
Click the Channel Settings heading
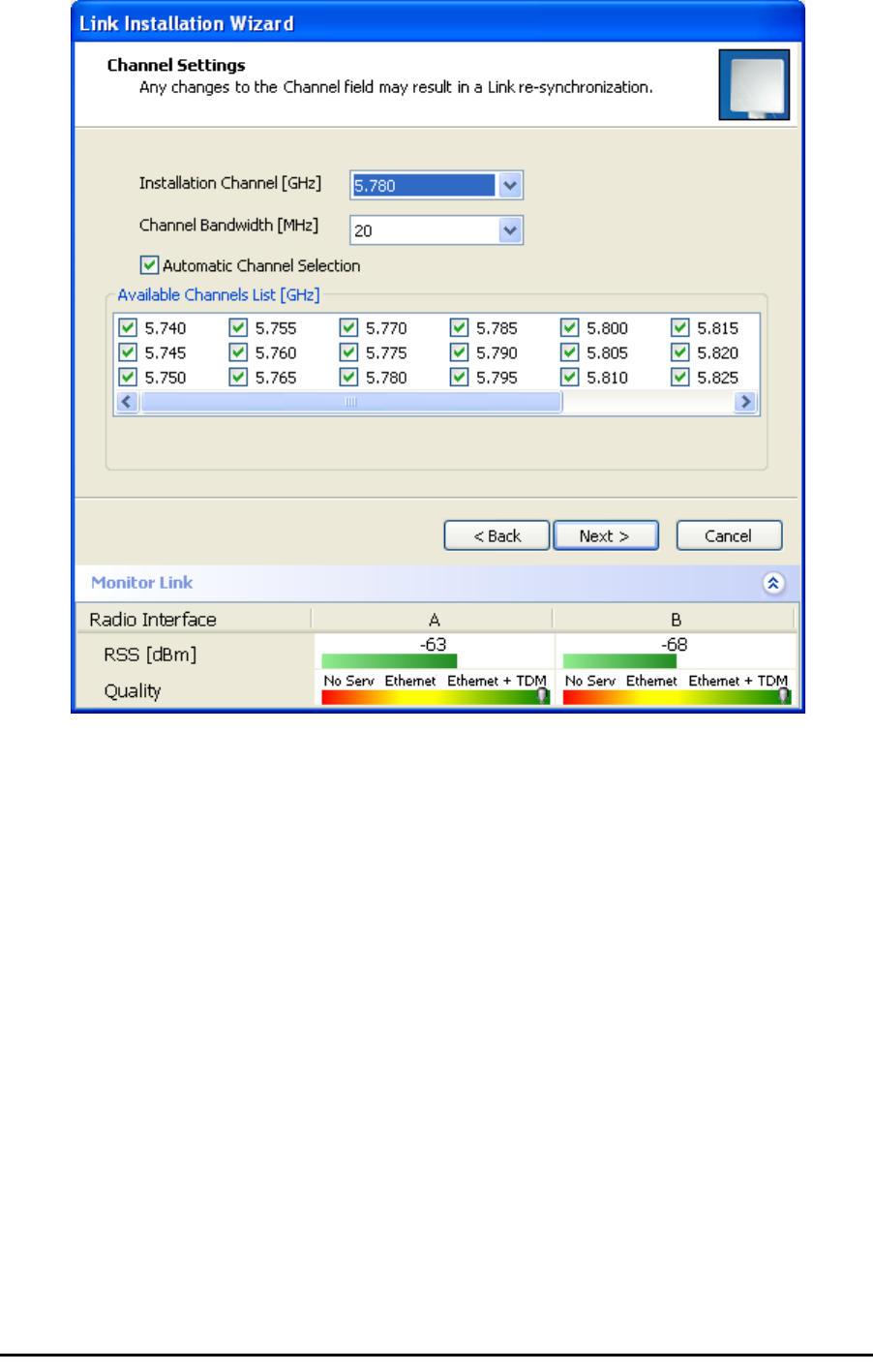pos(176,65)
